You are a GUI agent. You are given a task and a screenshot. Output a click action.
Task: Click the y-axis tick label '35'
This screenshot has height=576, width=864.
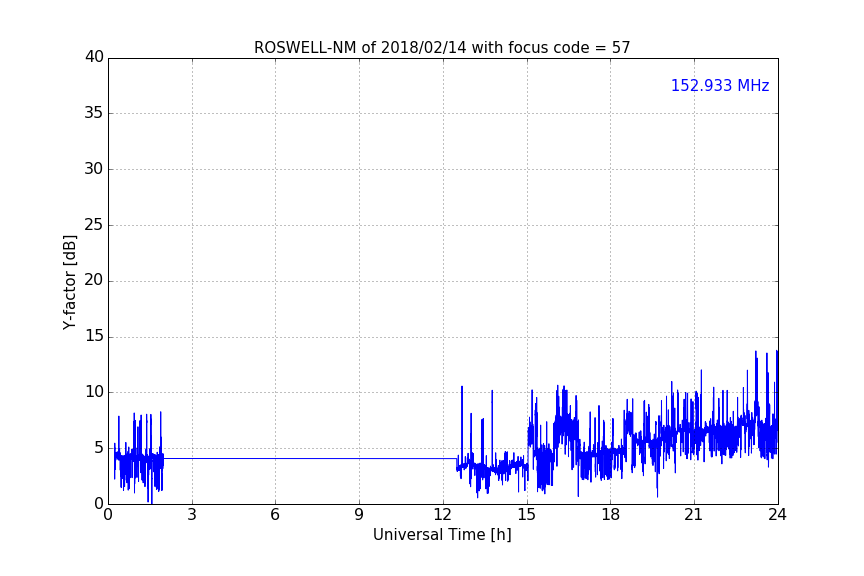pyautogui.click(x=94, y=113)
